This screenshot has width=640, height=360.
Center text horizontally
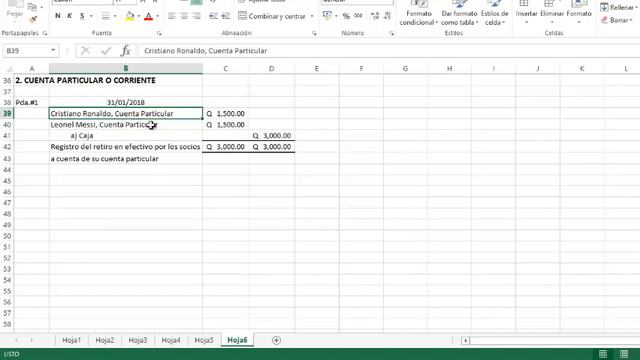point(184,16)
